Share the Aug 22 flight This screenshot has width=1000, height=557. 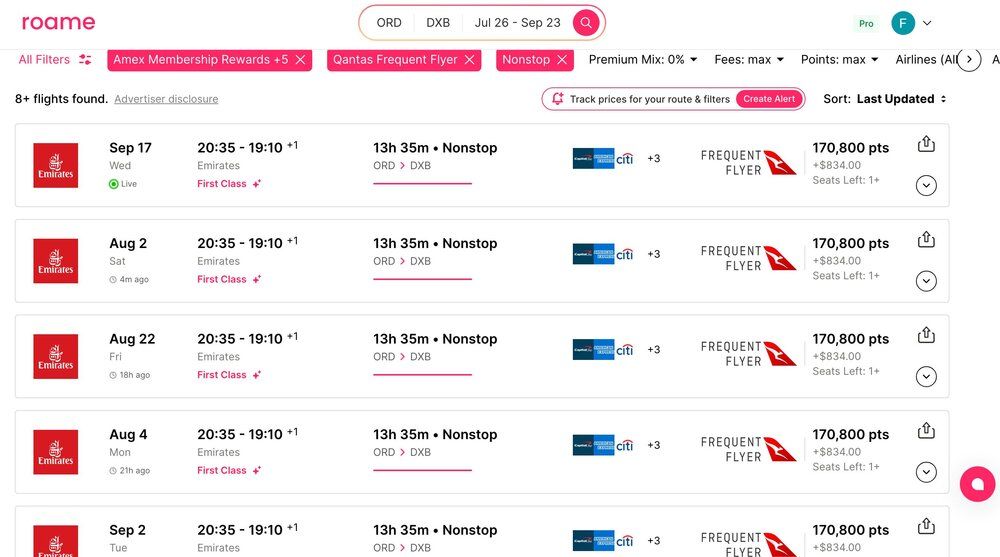click(x=926, y=335)
